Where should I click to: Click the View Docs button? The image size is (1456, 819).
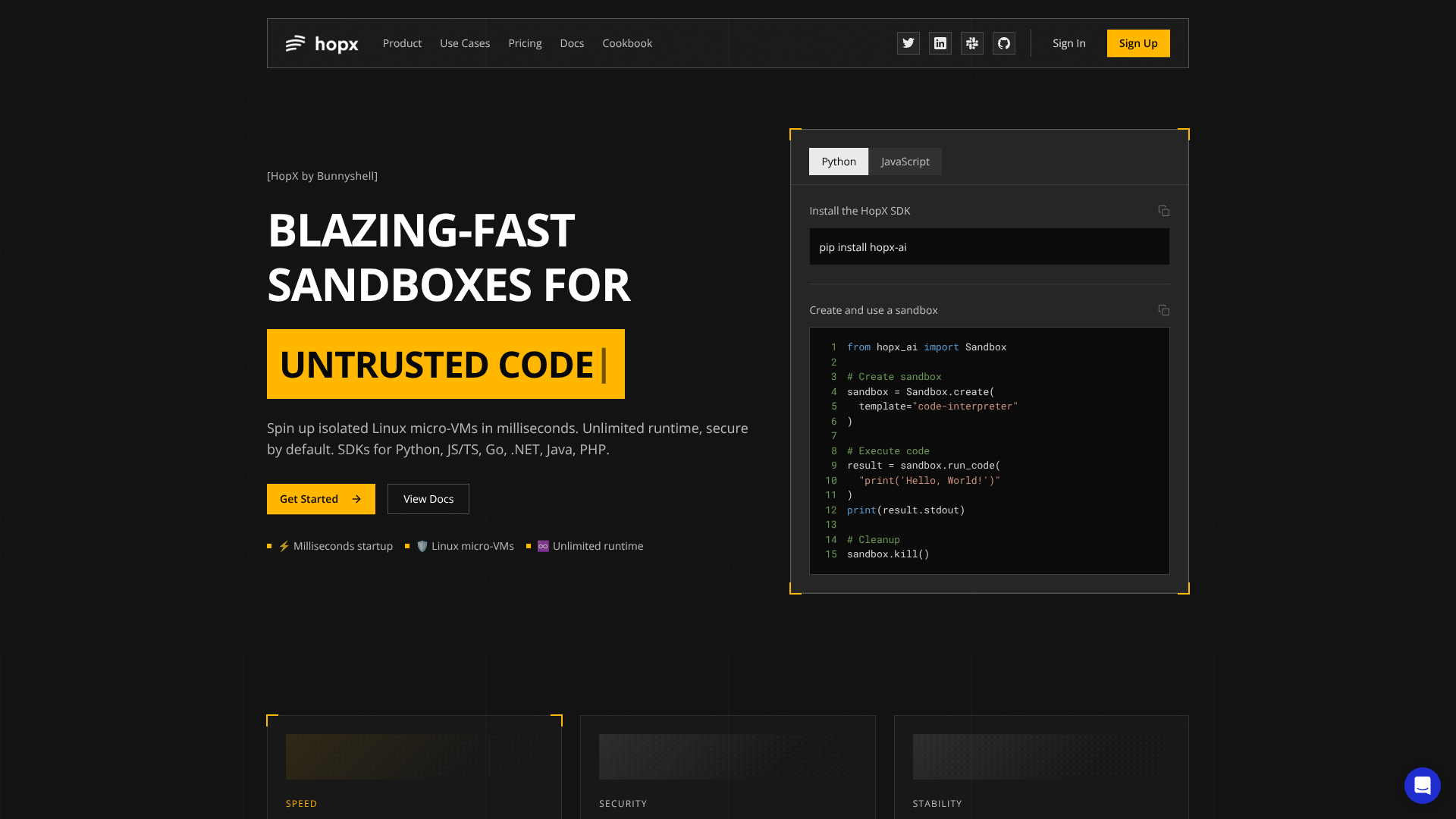tap(428, 499)
